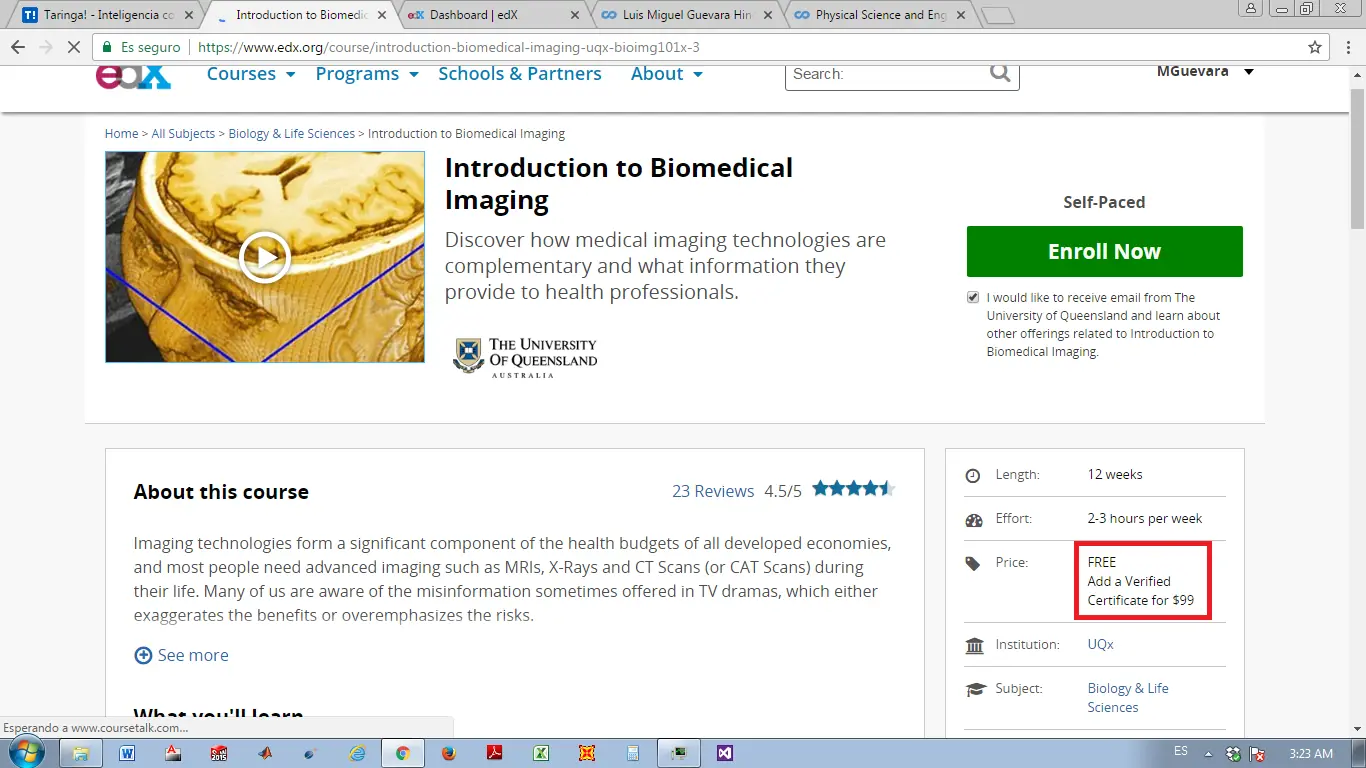Show hidden system tray icons
Image resolution: width=1366 pixels, height=768 pixels.
coord(1208,753)
